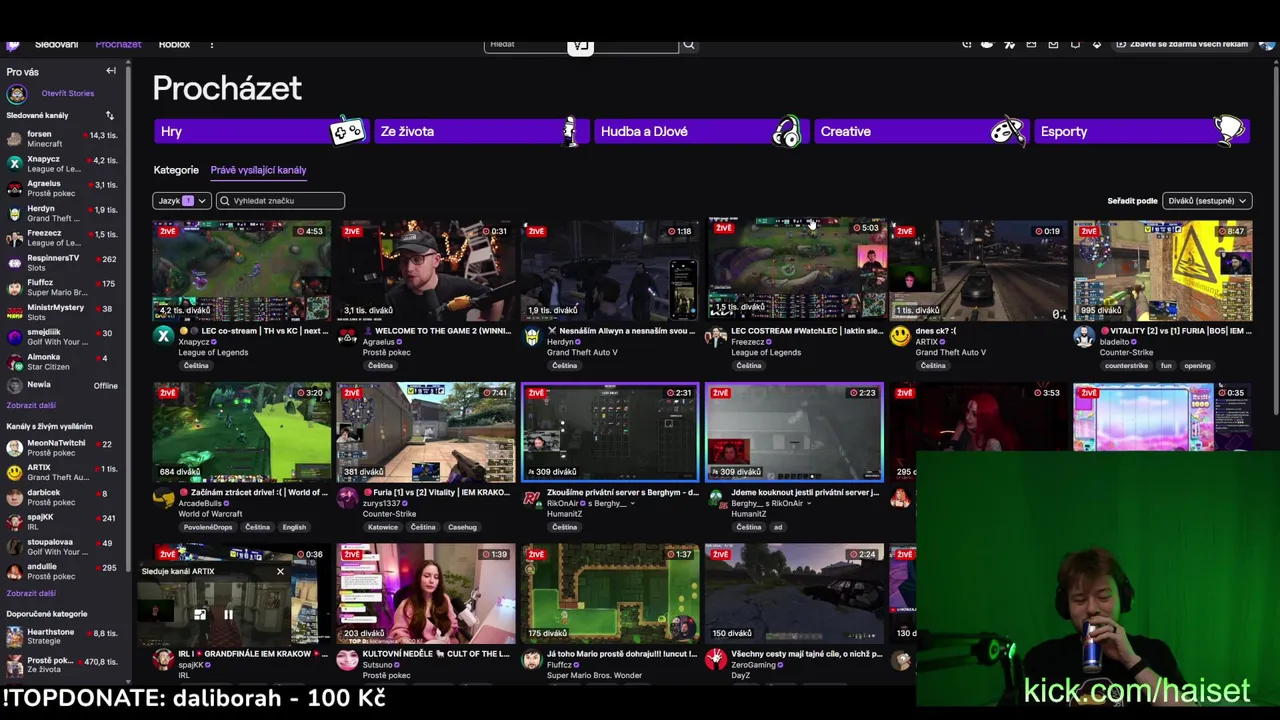Select MeonNaTwitchi in the live channels list
The image size is (1280, 720).
tap(62, 448)
